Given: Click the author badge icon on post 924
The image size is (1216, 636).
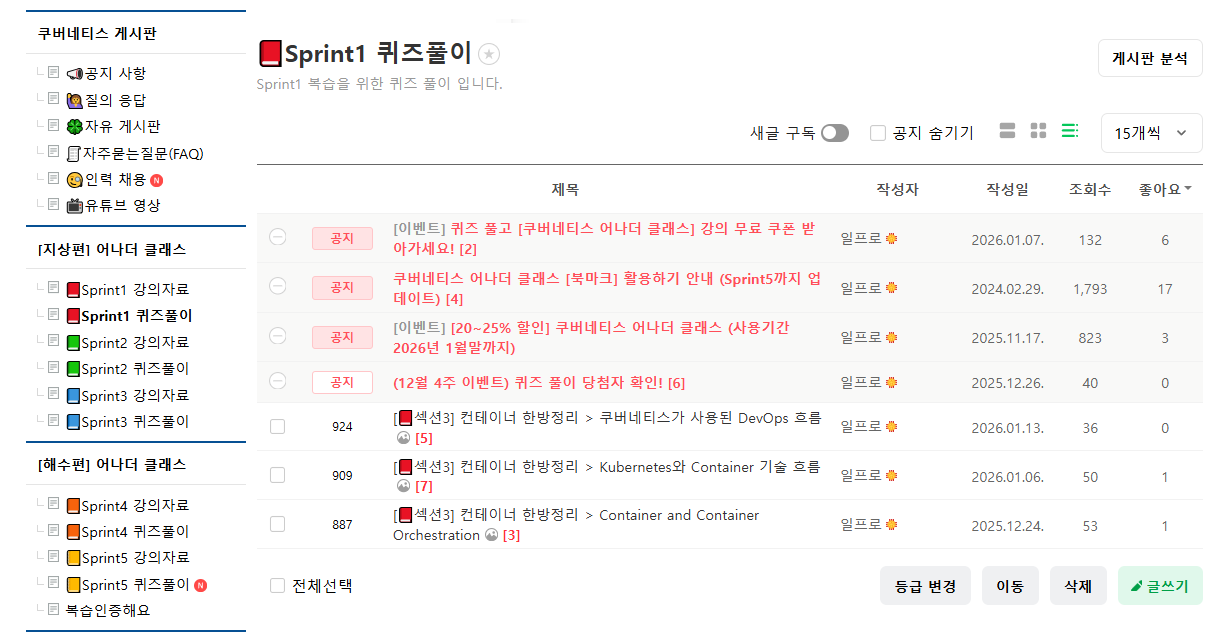Looking at the screenshot, I should (891, 427).
